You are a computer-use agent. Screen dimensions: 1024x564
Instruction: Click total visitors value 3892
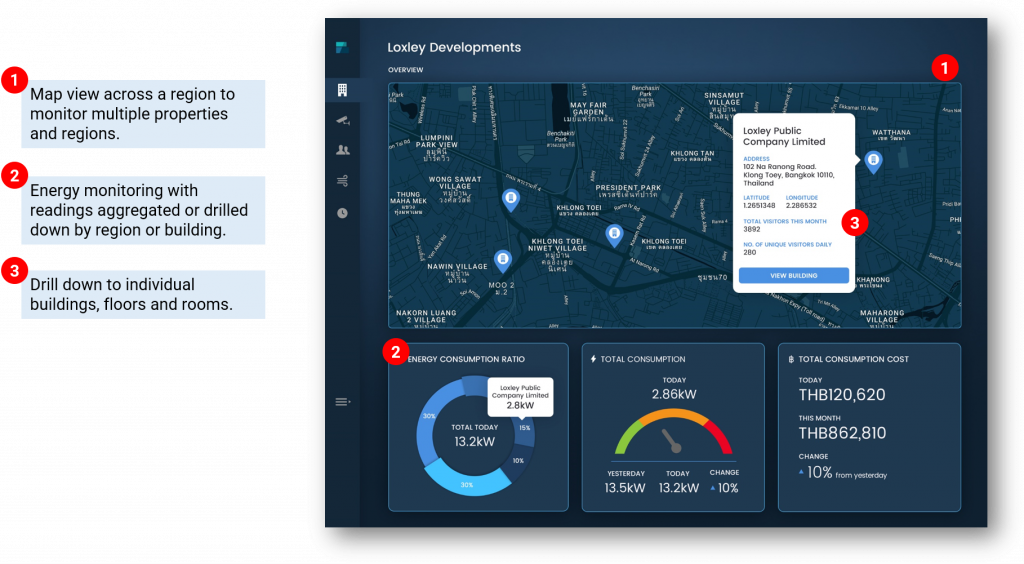pyautogui.click(x=752, y=229)
